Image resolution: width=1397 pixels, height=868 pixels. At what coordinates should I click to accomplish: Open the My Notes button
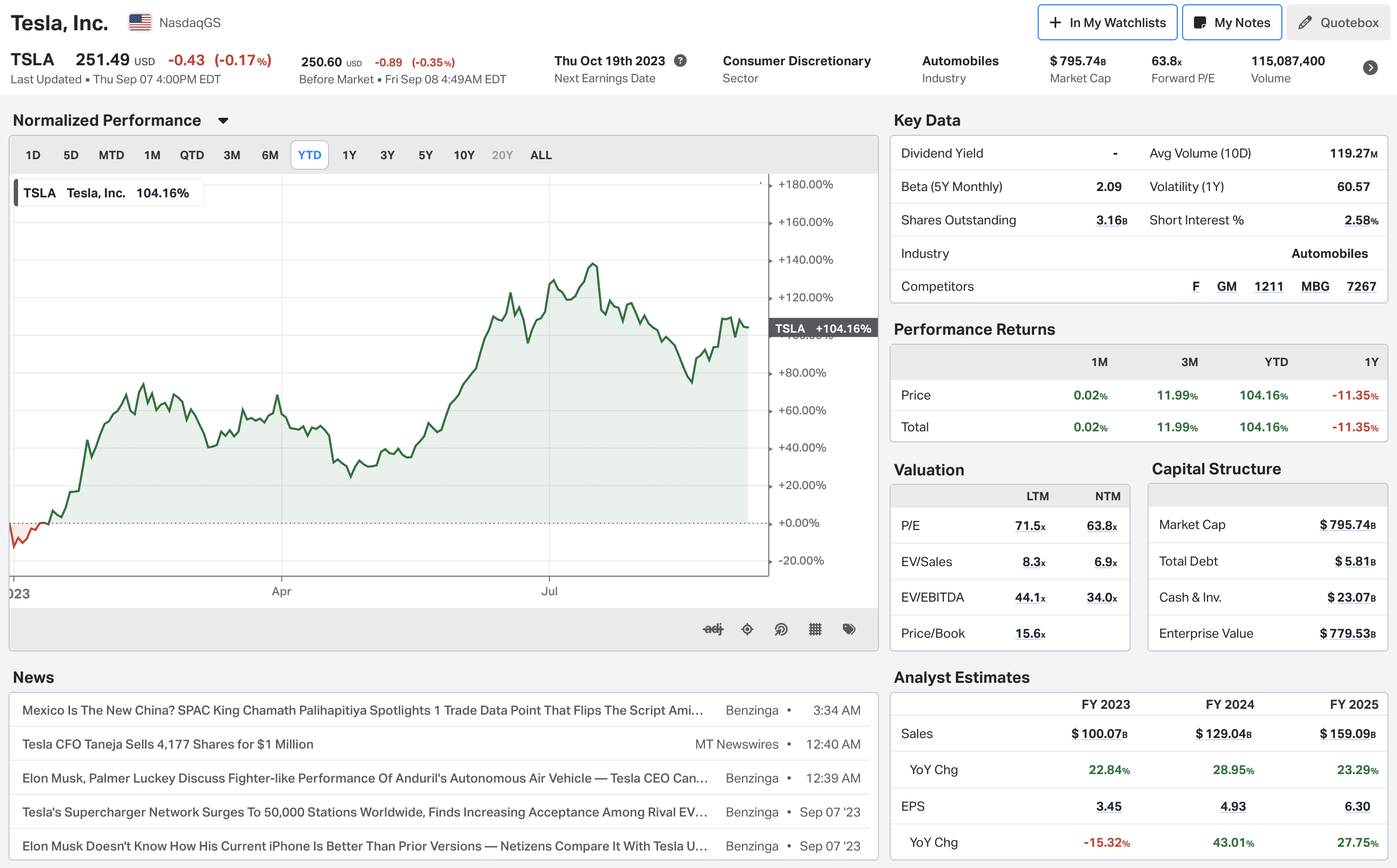coord(1231,22)
